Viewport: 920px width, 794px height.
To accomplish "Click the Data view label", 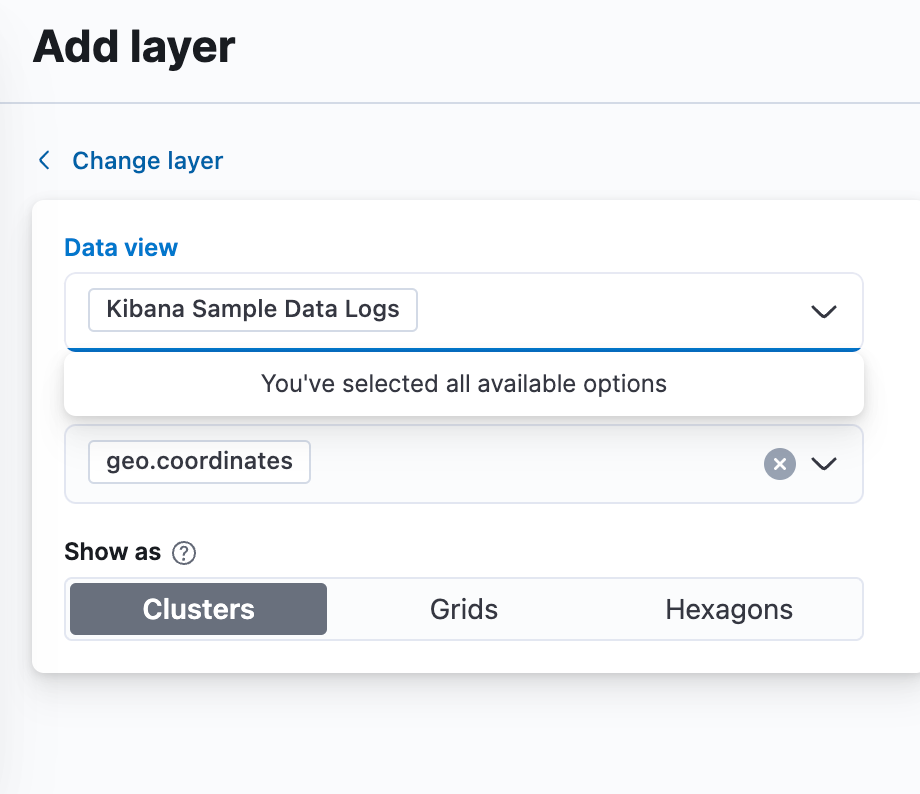I will [x=121, y=247].
